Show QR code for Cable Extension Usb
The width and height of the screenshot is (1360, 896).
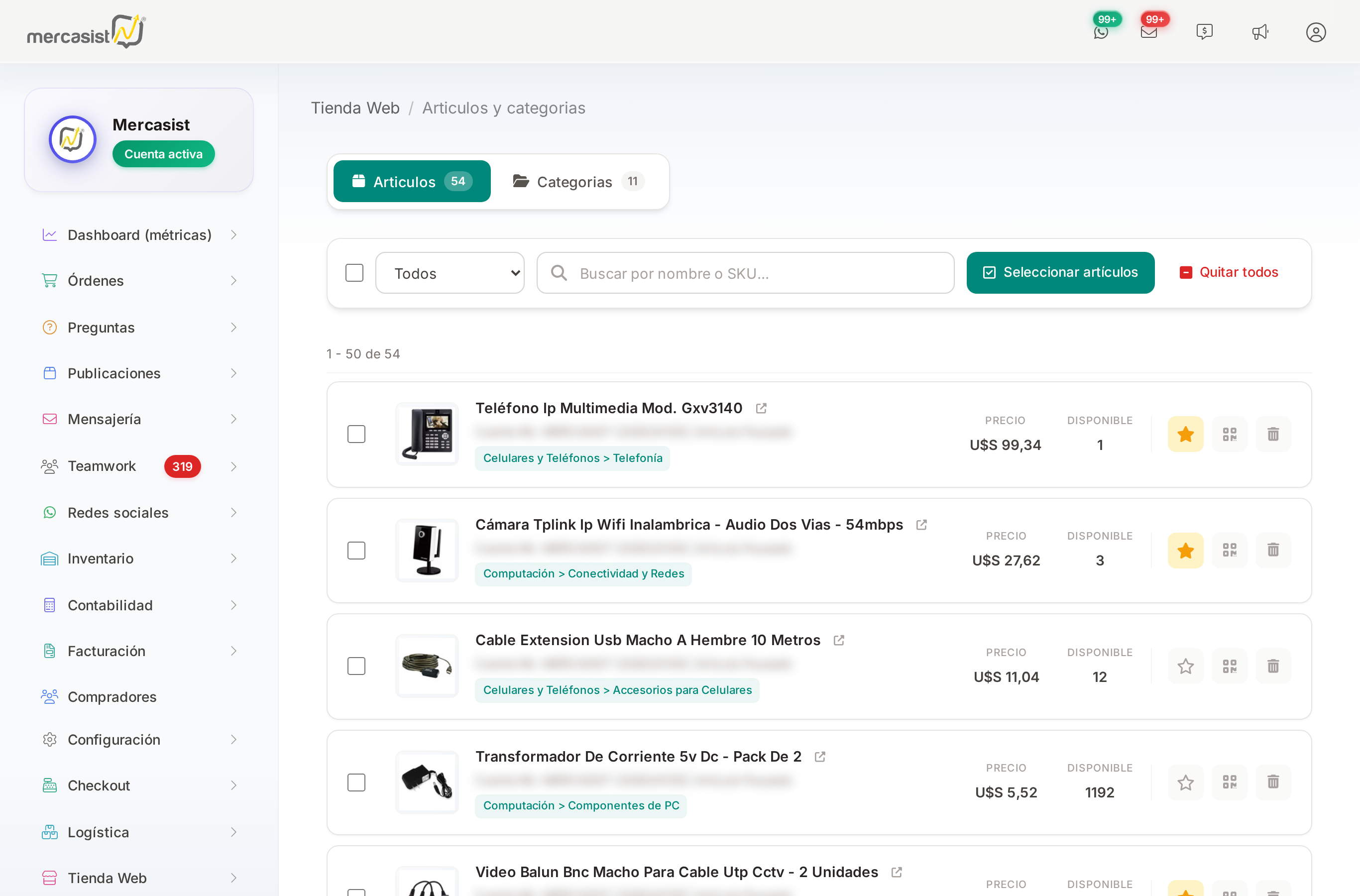[1229, 667]
